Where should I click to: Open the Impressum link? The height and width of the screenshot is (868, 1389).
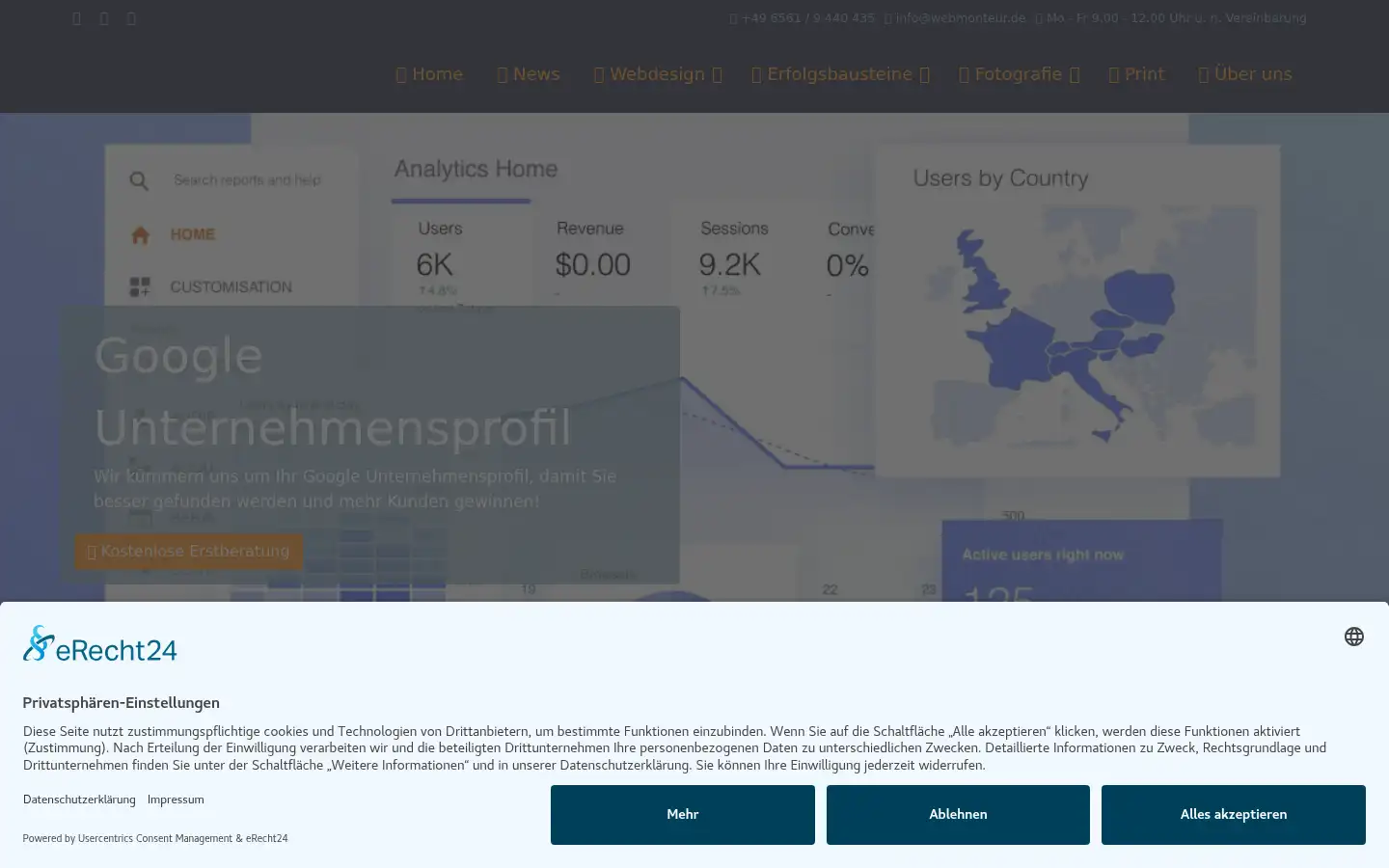[176, 800]
